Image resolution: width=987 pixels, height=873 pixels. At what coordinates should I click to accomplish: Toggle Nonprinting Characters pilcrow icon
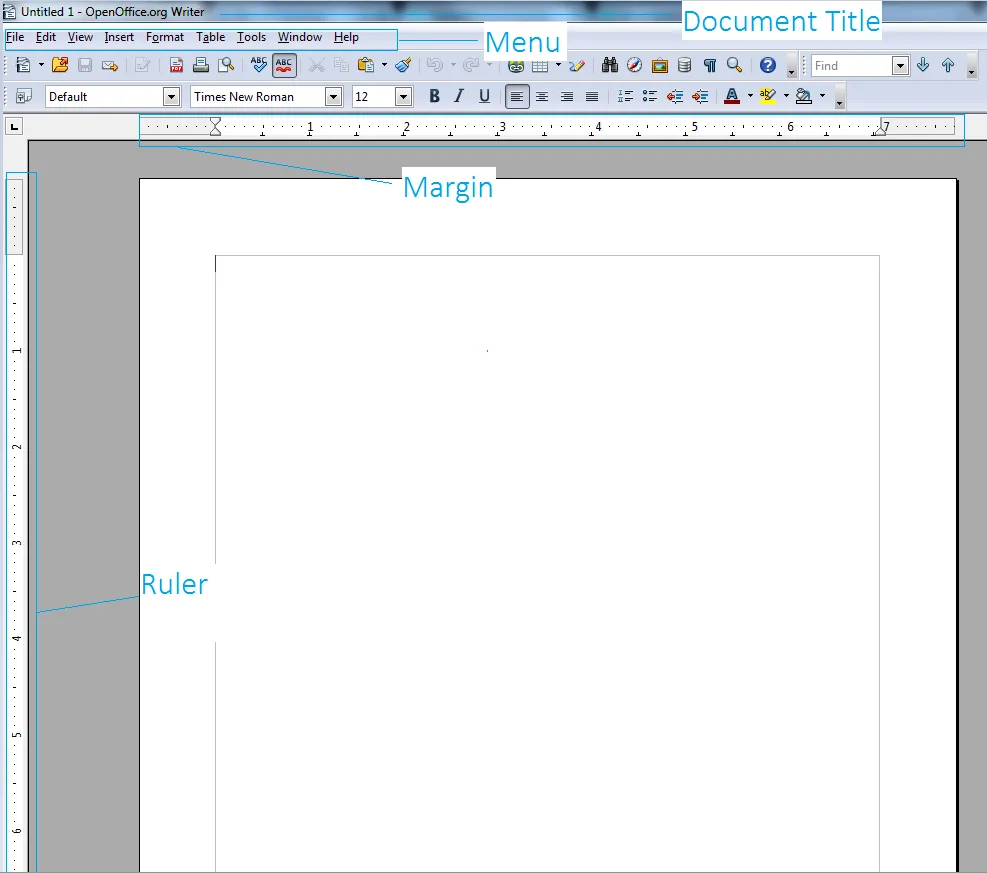pyautogui.click(x=710, y=65)
